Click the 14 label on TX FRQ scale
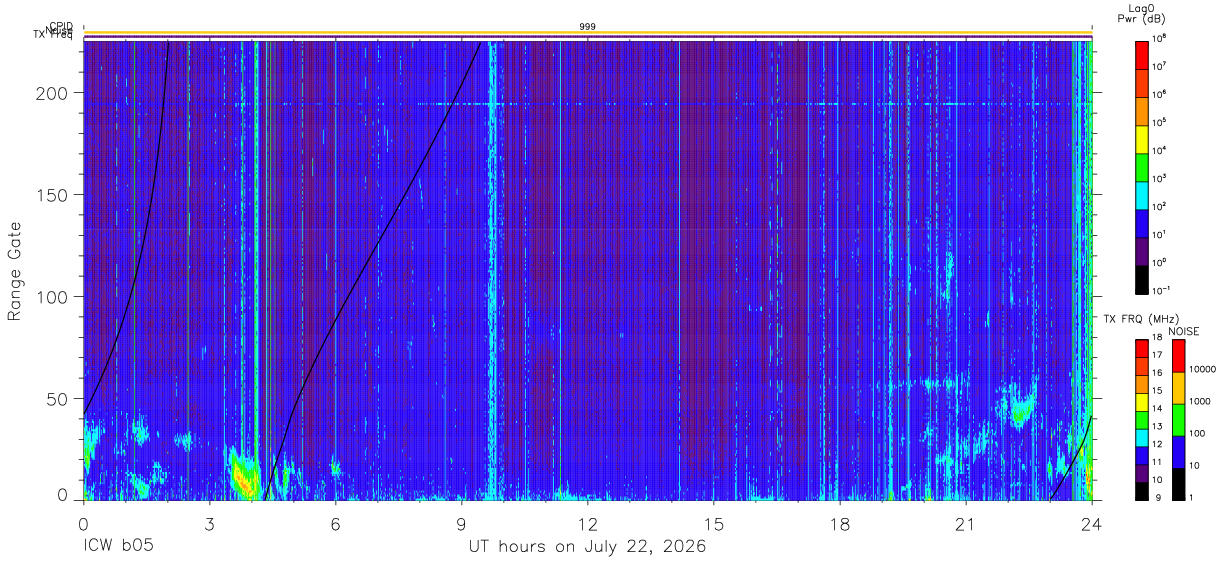Image resolution: width=1228 pixels, height=567 pixels. click(1157, 408)
